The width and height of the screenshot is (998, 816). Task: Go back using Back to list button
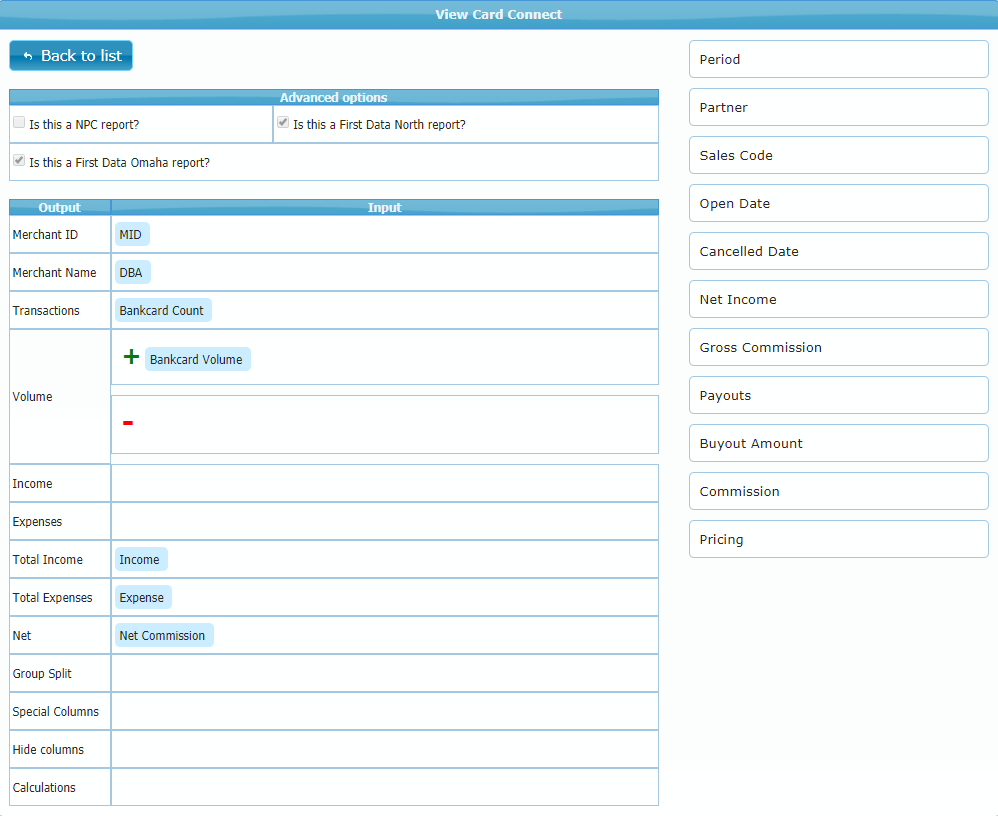71,56
